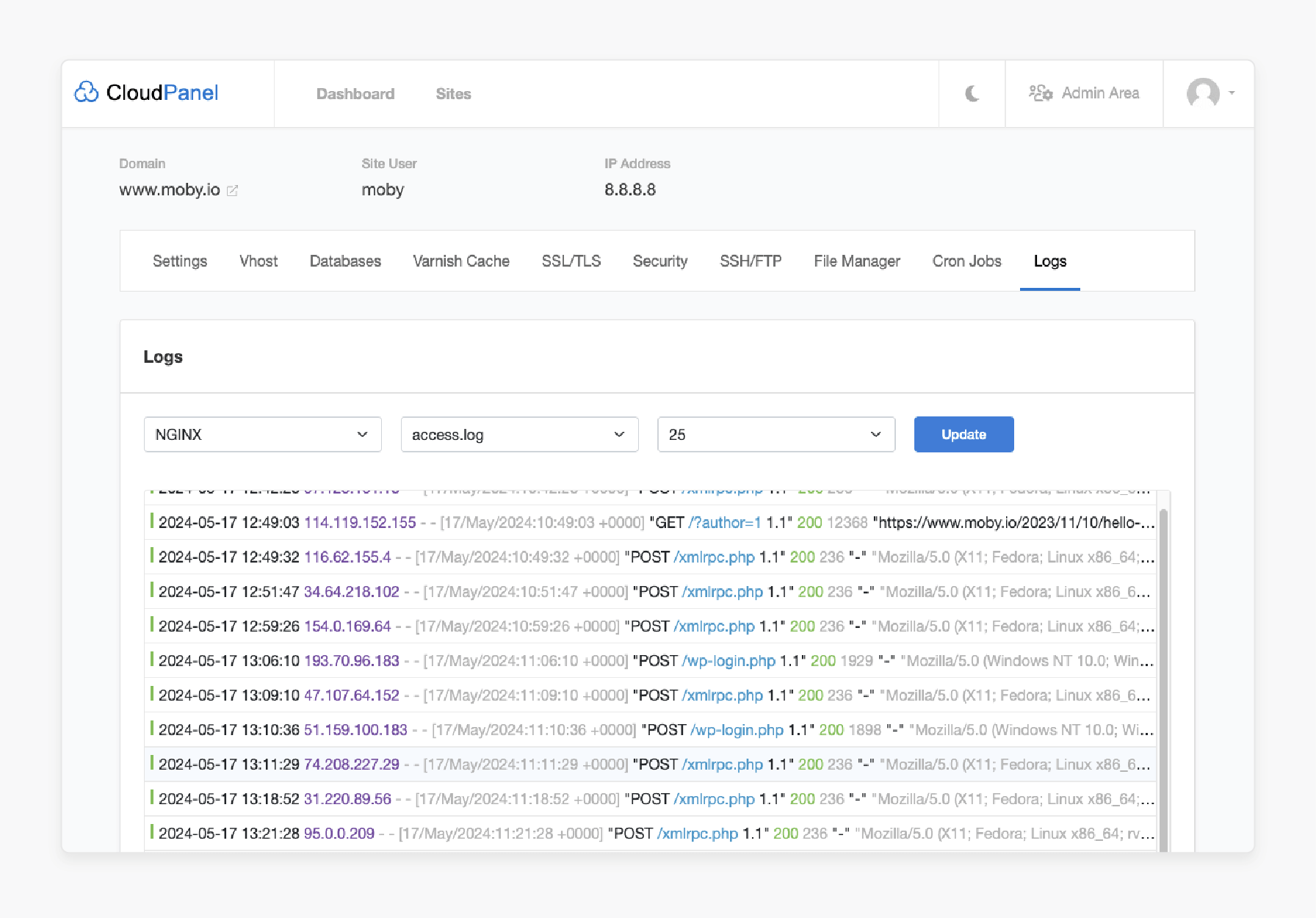Open the Varnish Cache tab
The width and height of the screenshot is (1316, 918).
click(x=461, y=261)
